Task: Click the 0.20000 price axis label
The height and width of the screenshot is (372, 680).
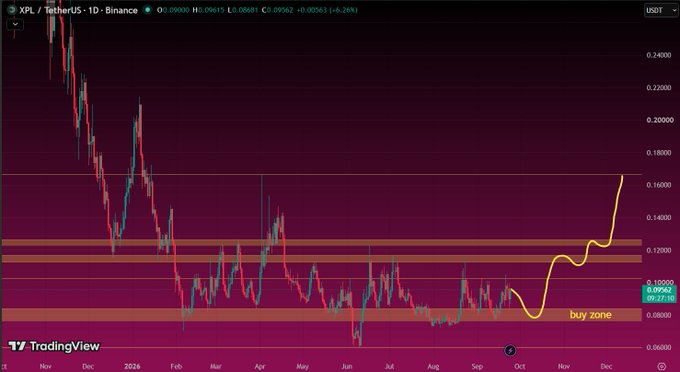Action: click(659, 120)
